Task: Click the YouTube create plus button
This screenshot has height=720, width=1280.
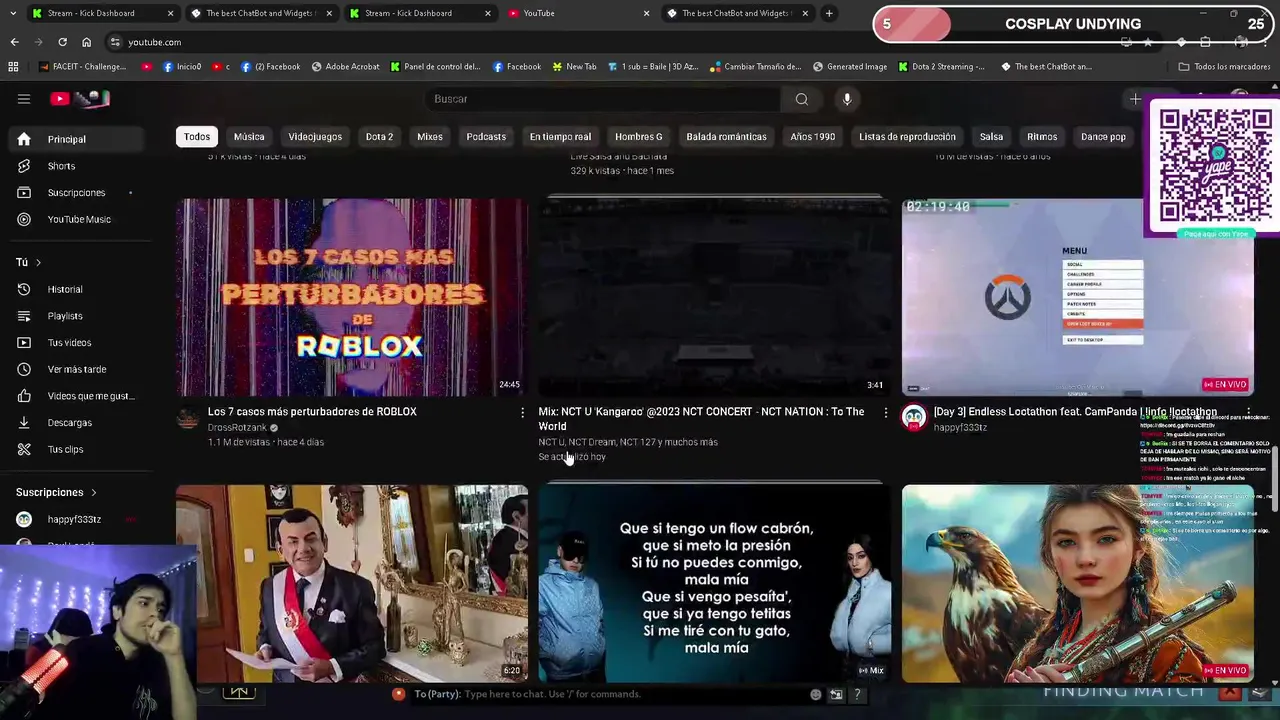Action: (x=1135, y=99)
